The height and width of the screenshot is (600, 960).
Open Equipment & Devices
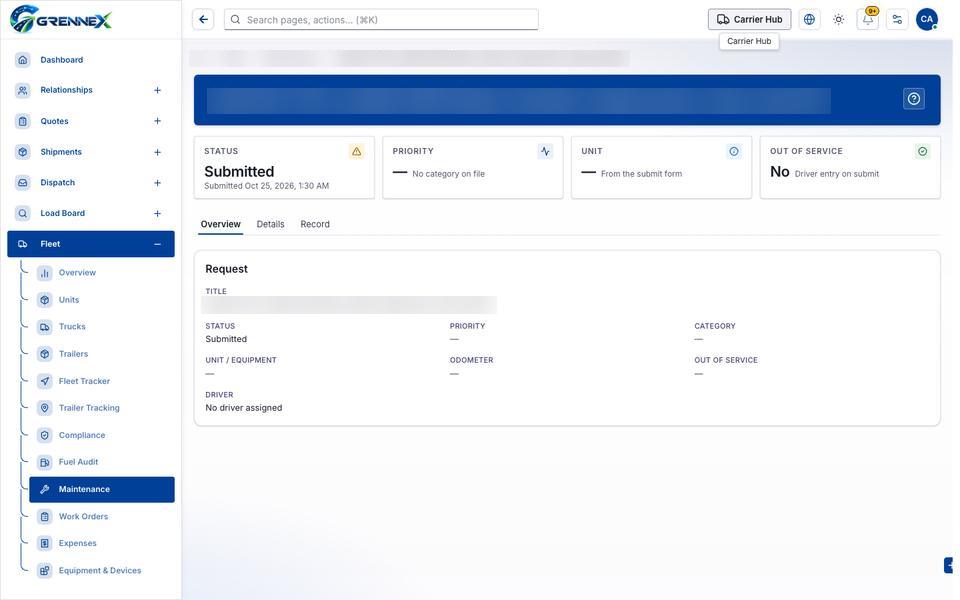tap(102, 571)
